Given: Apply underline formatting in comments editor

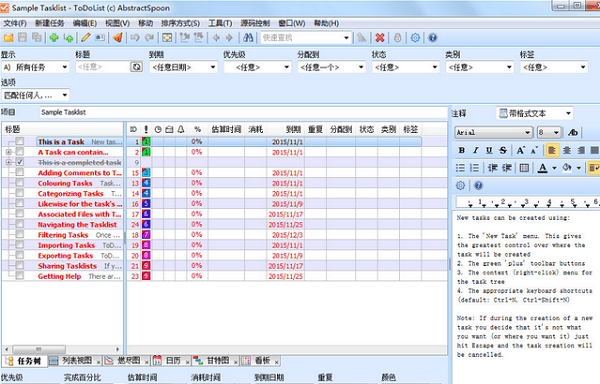Looking at the screenshot, I should (489, 150).
